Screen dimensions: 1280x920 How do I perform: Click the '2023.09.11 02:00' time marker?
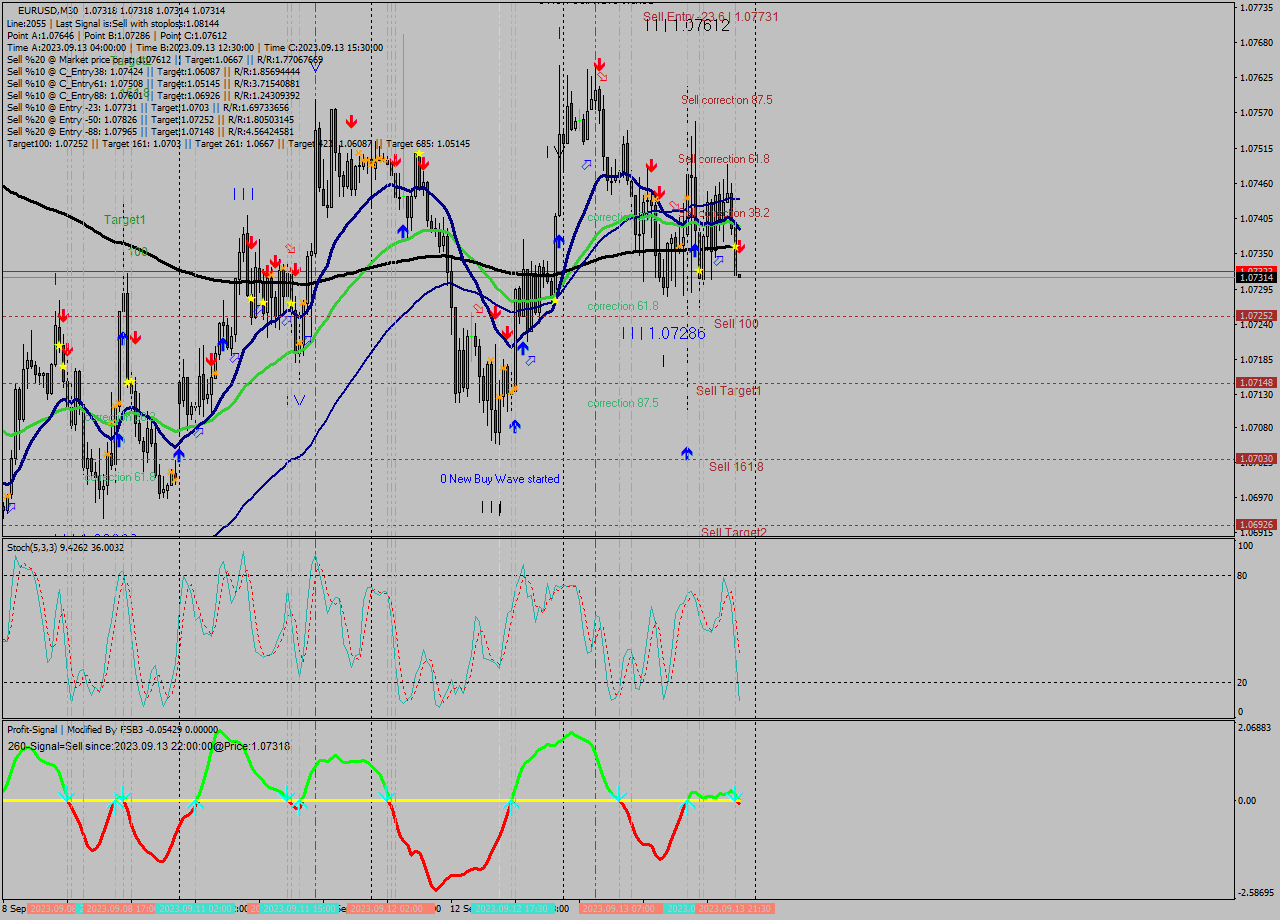click(197, 909)
